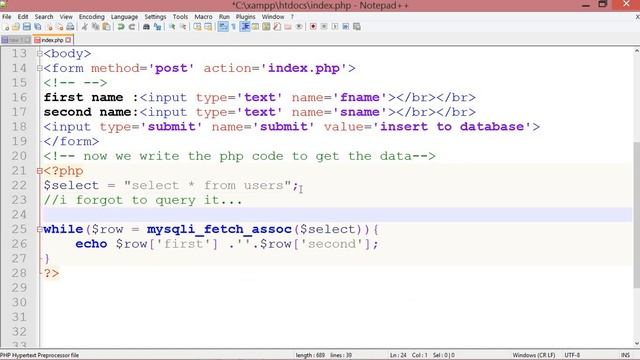Image resolution: width=640 pixels, height=360 pixels.
Task: Click the Stop Recording macro icon
Action: (x=324, y=27)
